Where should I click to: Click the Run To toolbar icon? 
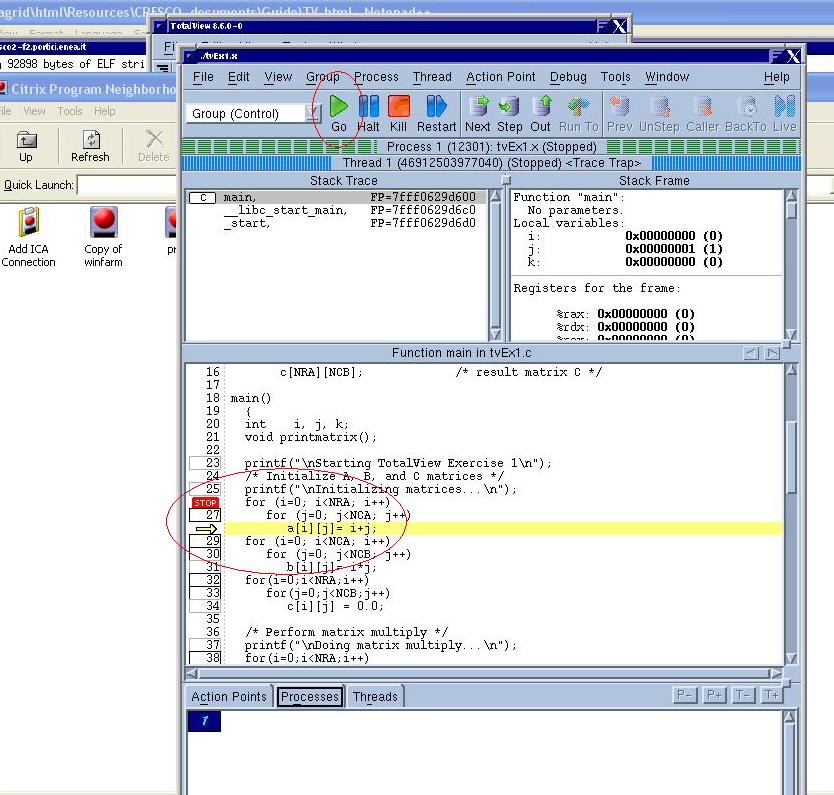(579, 113)
